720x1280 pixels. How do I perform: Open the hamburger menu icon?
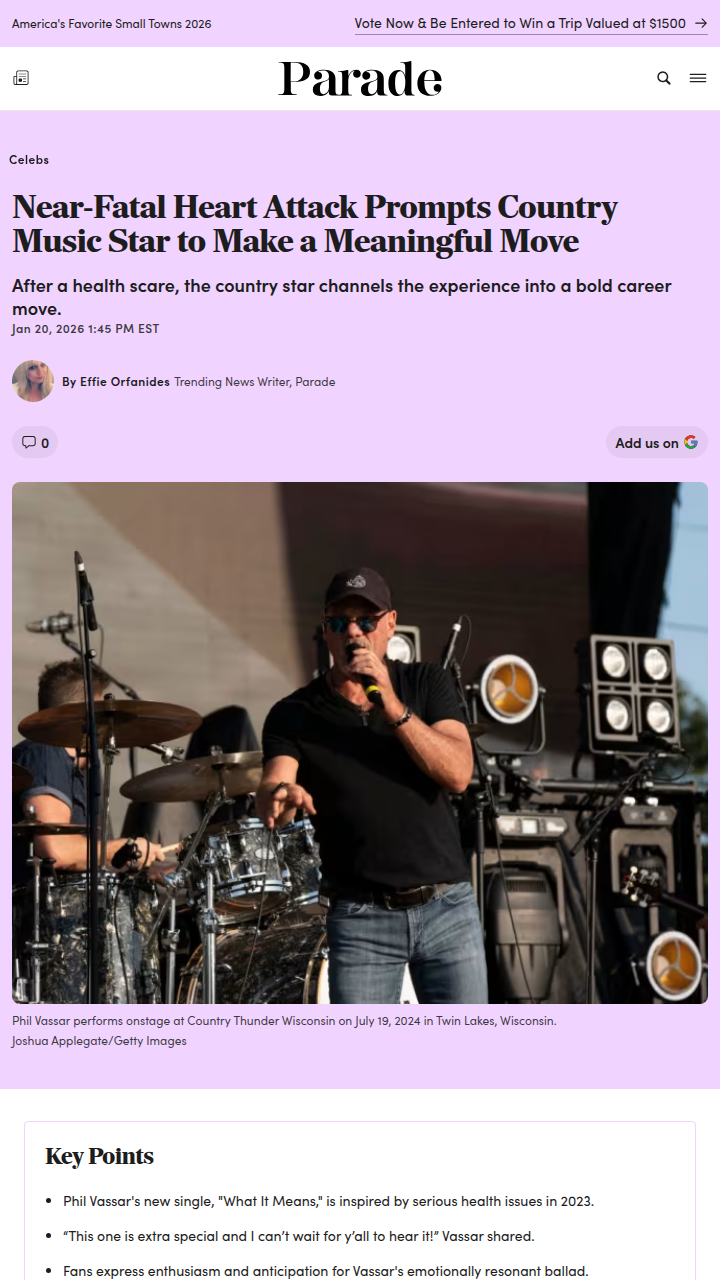(698, 78)
